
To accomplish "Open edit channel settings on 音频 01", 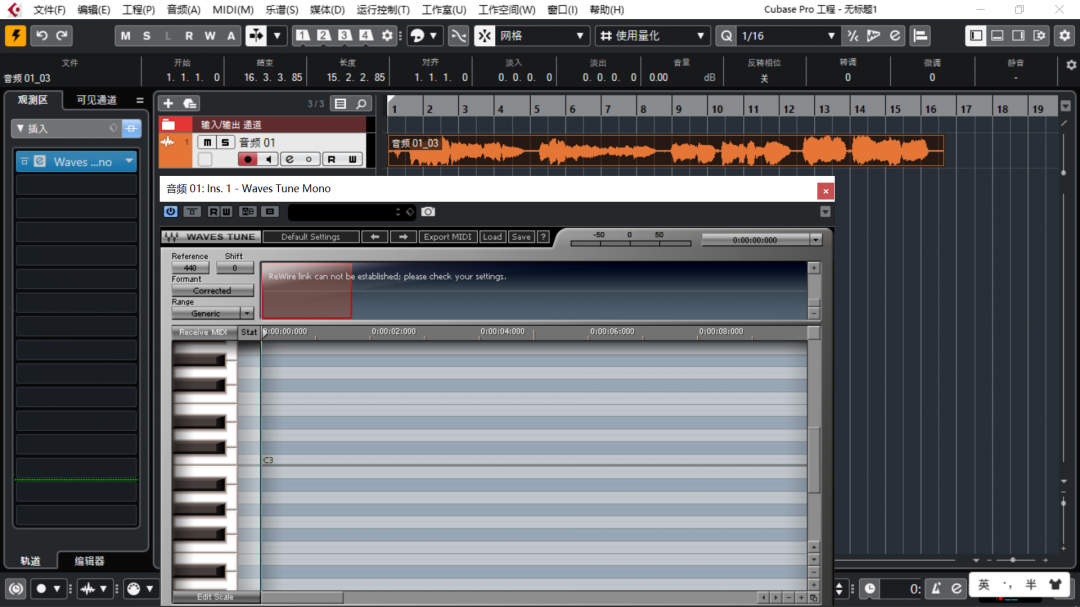I will click(x=289, y=159).
